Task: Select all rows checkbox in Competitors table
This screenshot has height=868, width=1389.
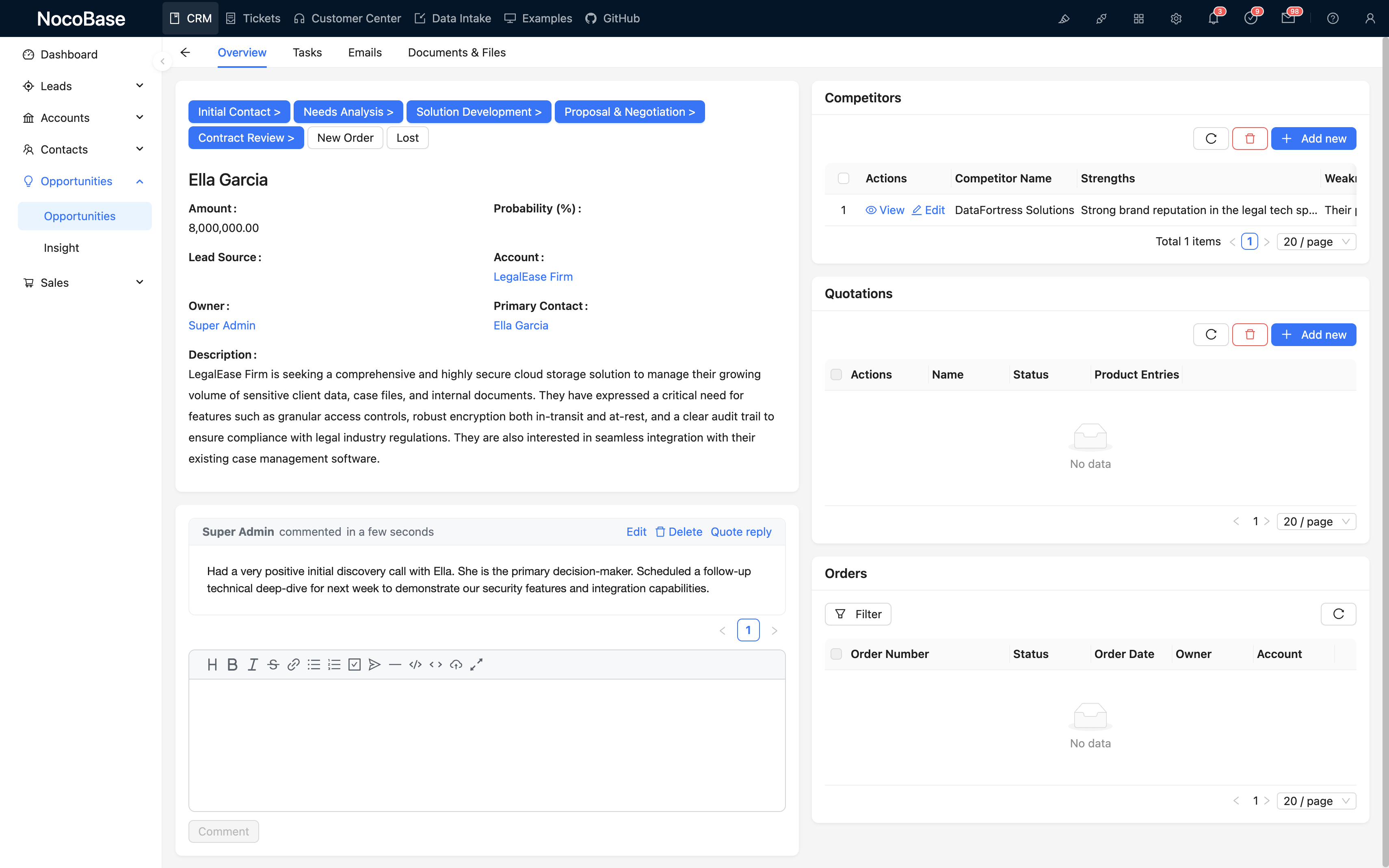Action: 843,179
